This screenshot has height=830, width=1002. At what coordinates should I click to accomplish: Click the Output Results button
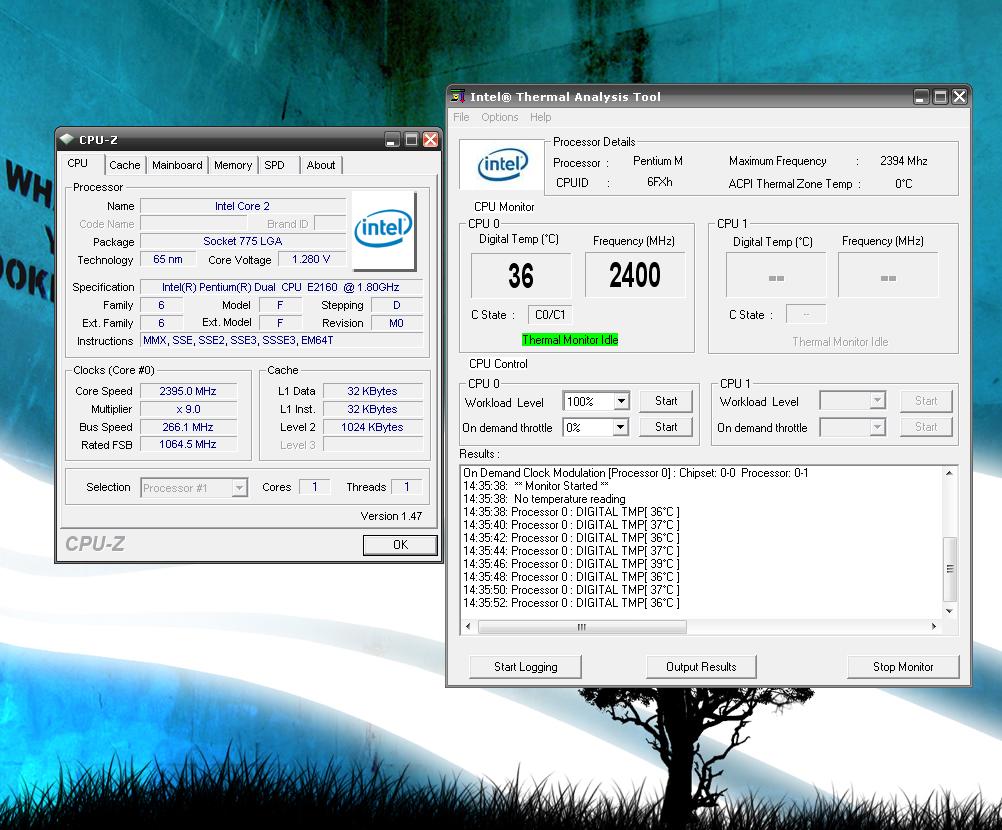(701, 666)
